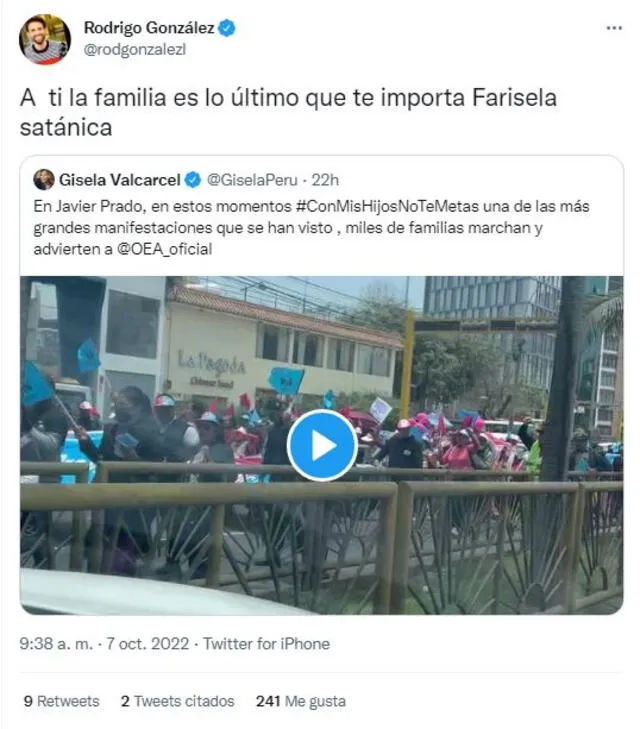The image size is (640, 729).
Task: Play the embedded march video
Action: tap(322, 445)
